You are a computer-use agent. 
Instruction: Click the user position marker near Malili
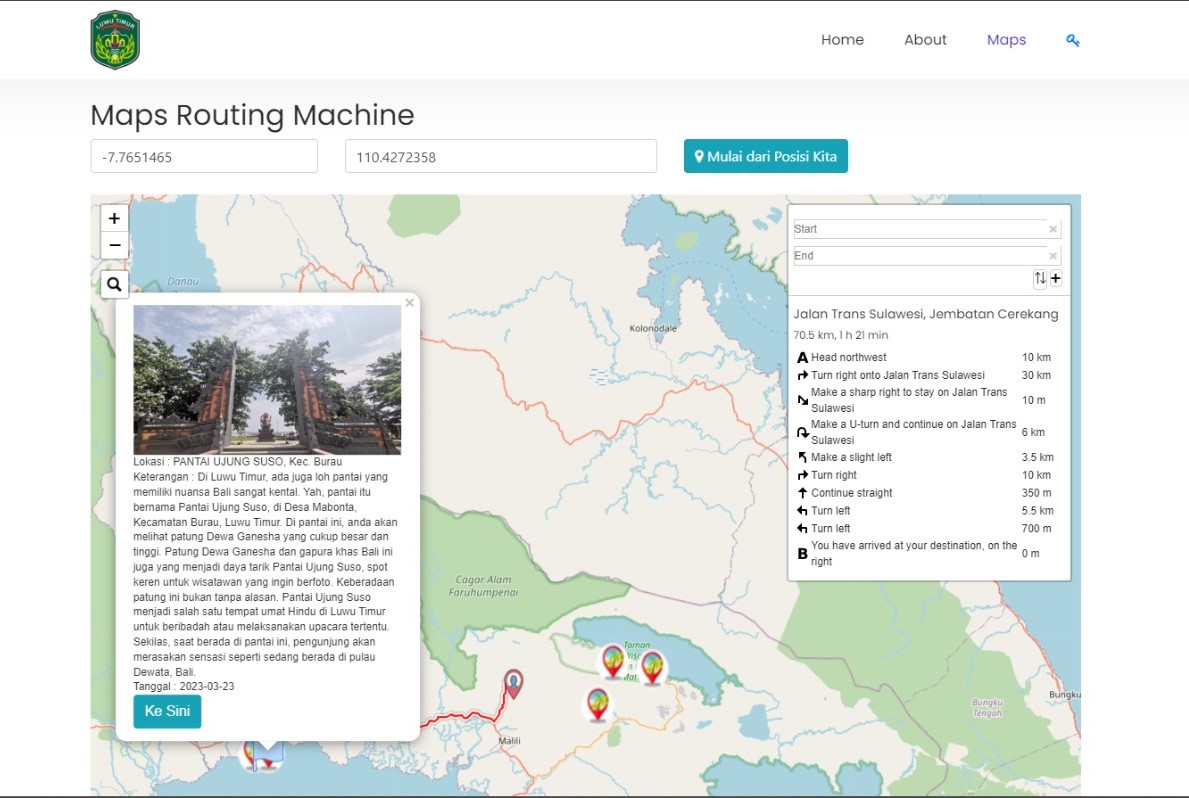513,683
